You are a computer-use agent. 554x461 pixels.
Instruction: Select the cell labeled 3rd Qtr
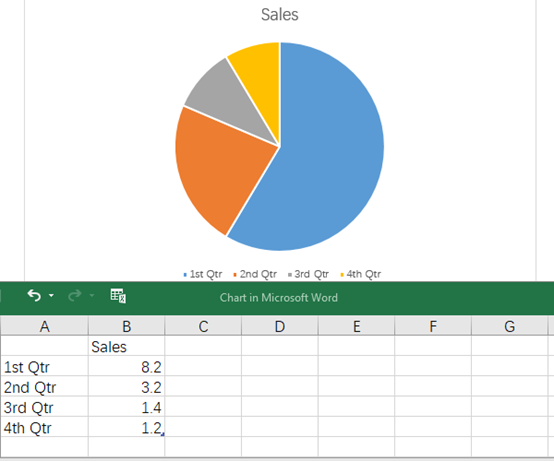tap(44, 408)
